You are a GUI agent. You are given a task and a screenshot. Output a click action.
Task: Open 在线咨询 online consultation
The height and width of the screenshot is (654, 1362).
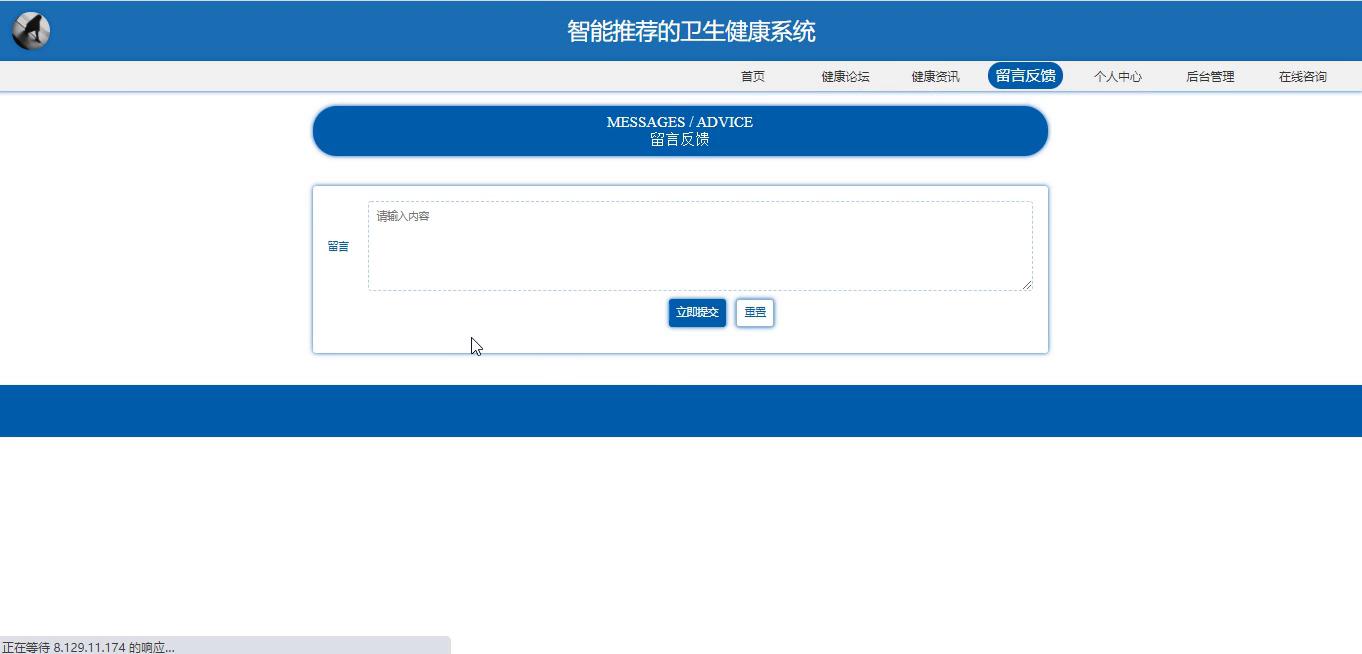[x=1302, y=77]
